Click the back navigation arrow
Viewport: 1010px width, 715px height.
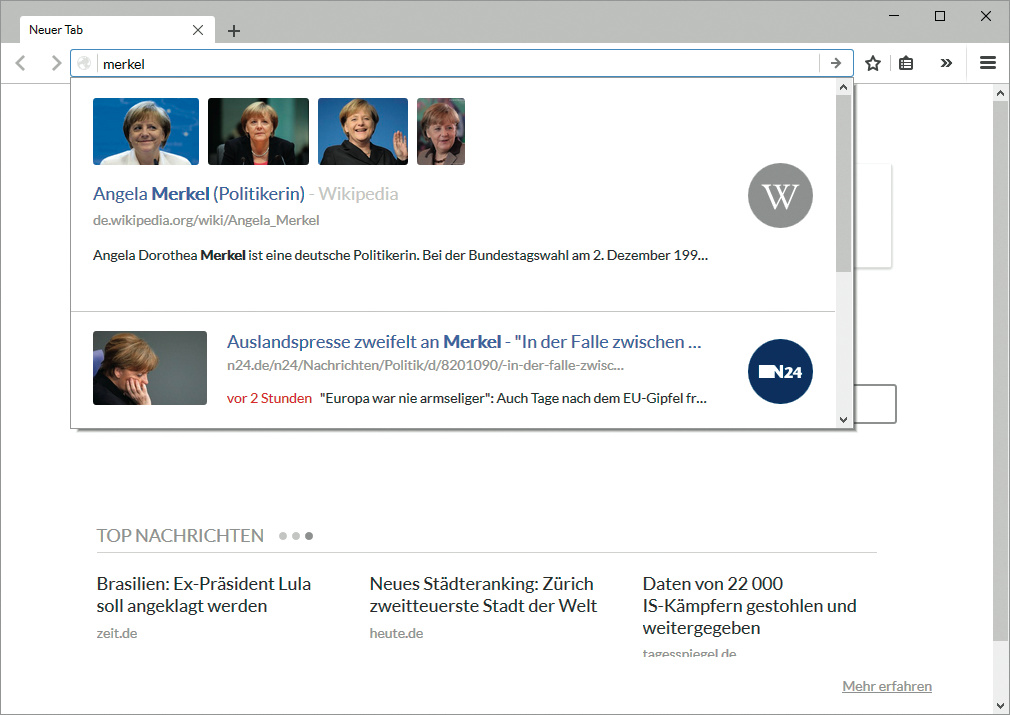coord(20,63)
